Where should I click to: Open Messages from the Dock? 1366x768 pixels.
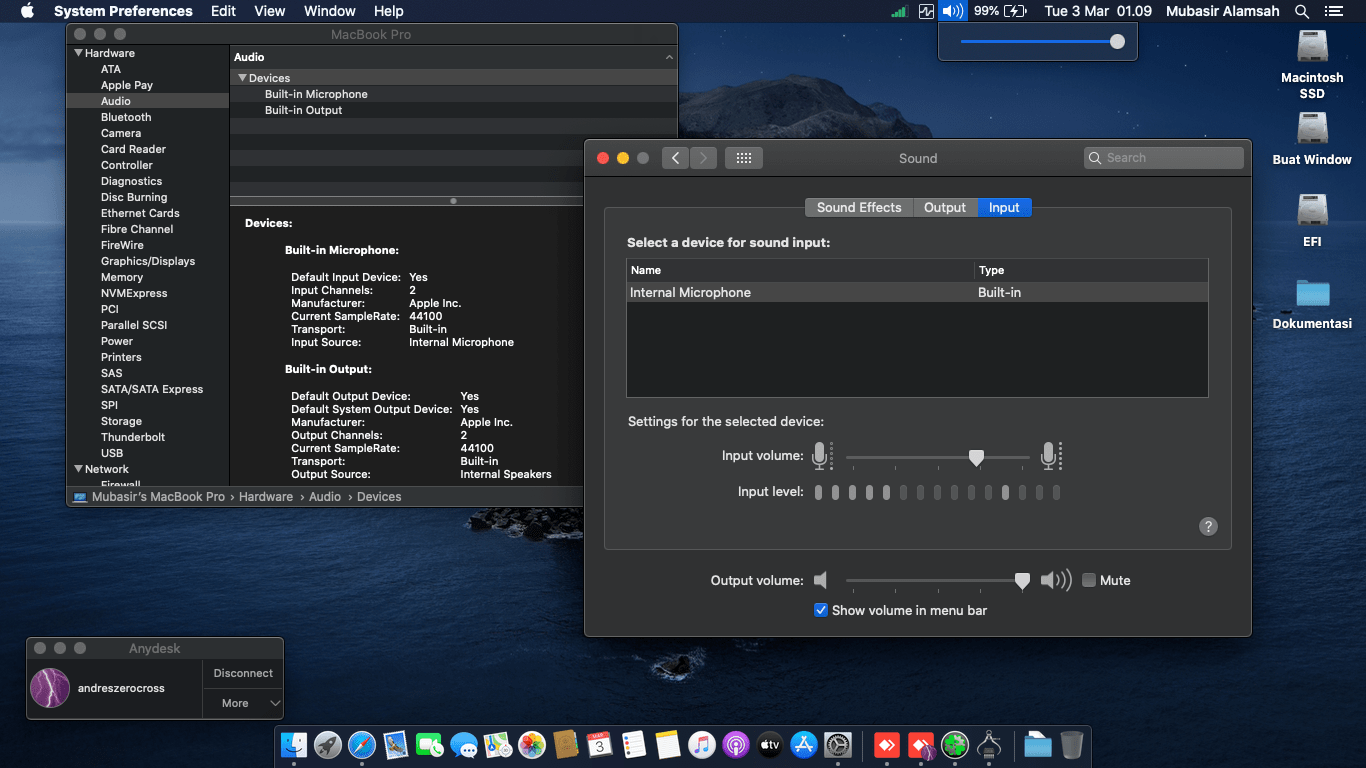(x=464, y=745)
